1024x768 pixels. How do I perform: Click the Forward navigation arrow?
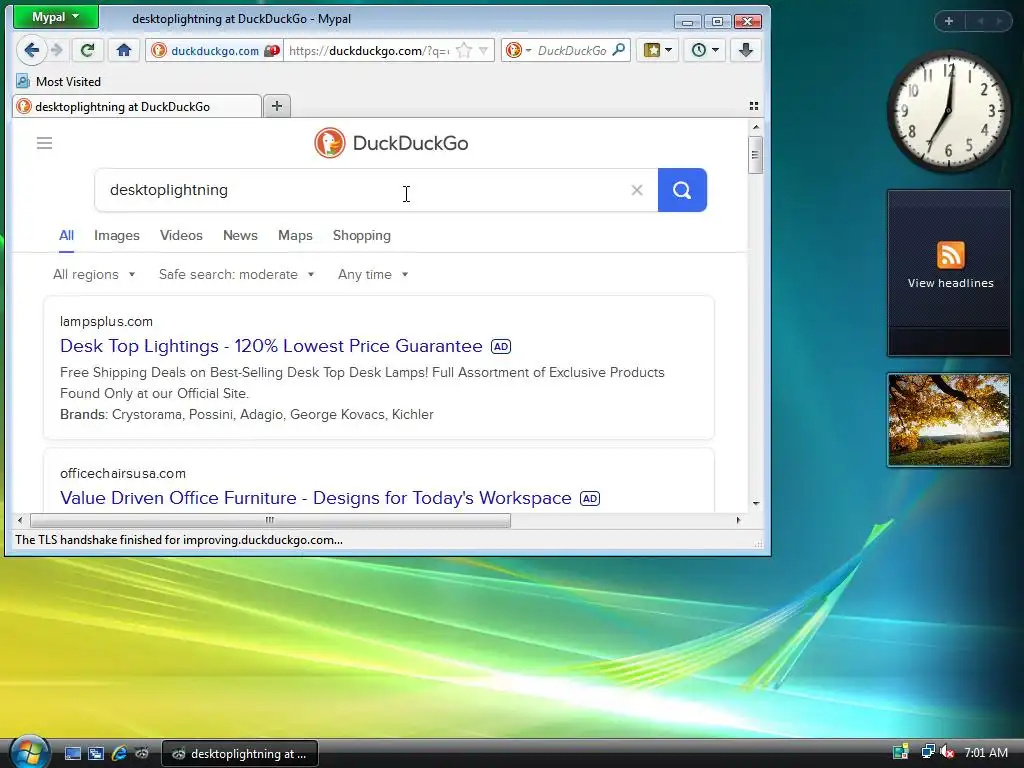tap(57, 50)
